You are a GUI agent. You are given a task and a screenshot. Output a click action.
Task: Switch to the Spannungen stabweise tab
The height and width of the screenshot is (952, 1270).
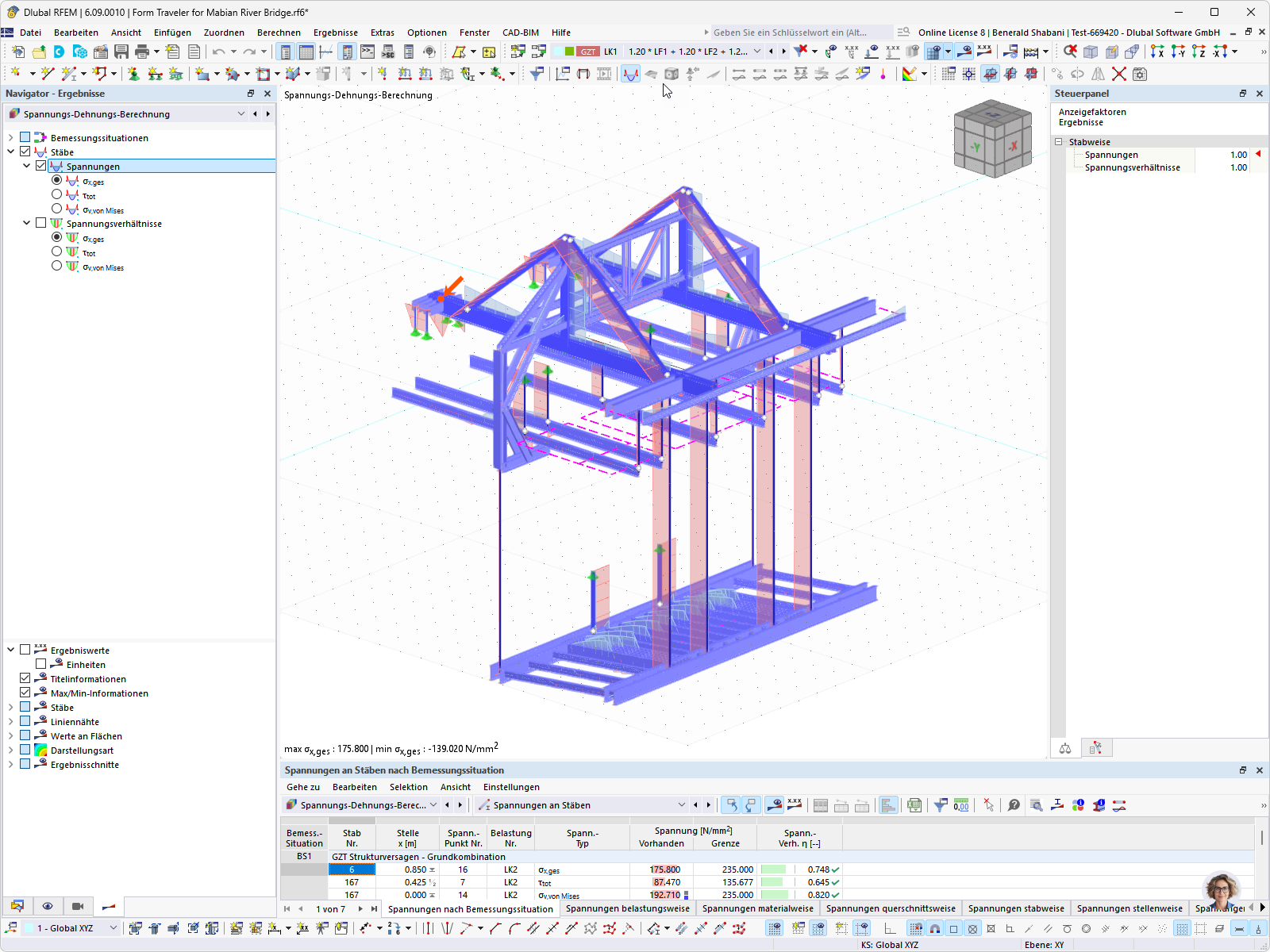(1016, 908)
